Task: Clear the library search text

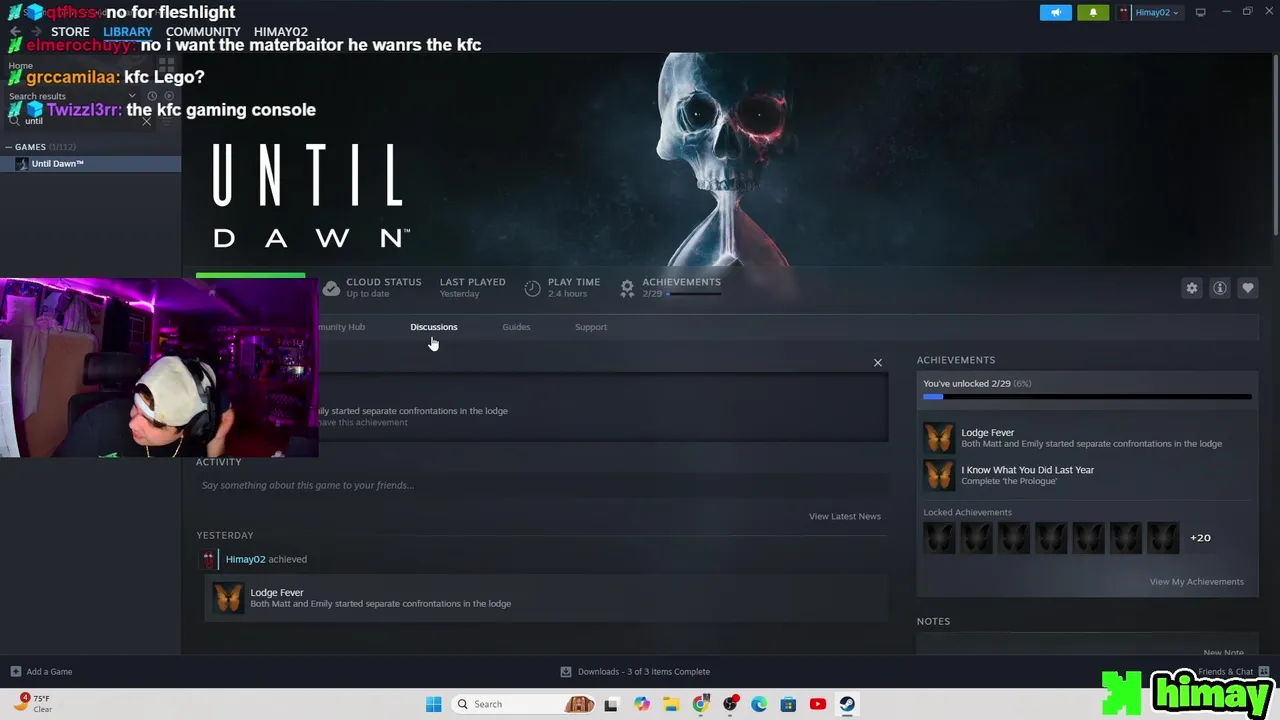Action: click(147, 121)
